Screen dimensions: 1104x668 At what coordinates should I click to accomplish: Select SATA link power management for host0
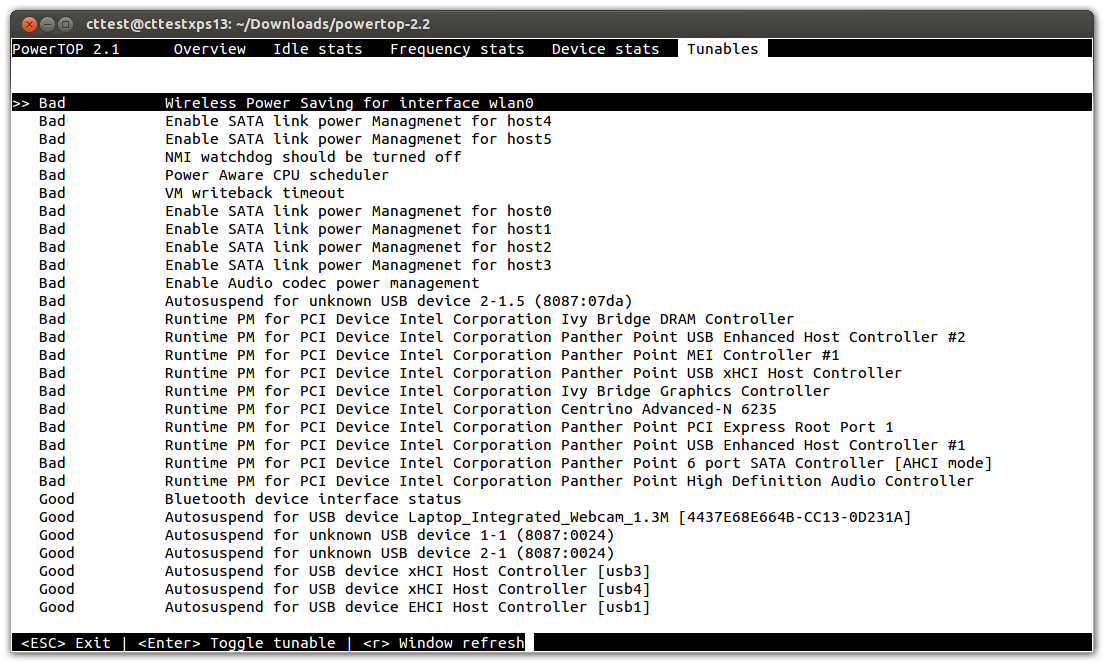552,211
